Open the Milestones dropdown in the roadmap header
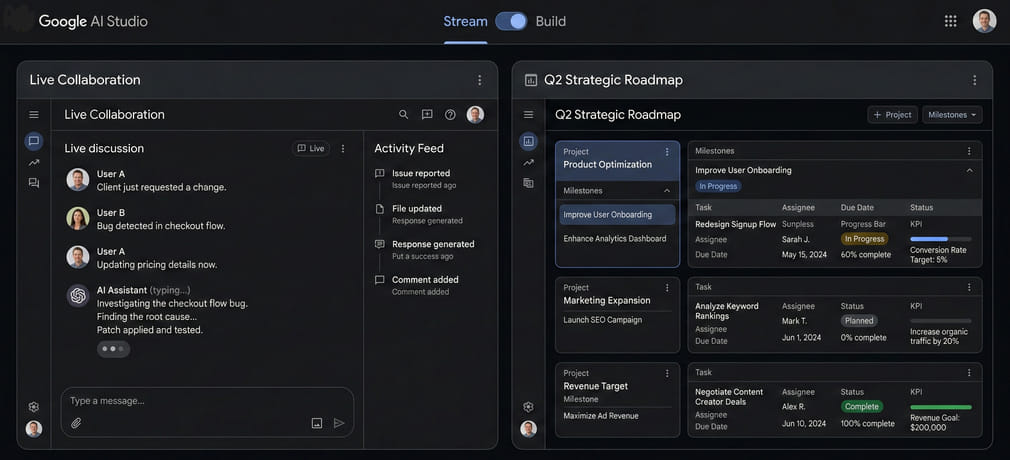This screenshot has width=1010, height=460. [x=952, y=115]
